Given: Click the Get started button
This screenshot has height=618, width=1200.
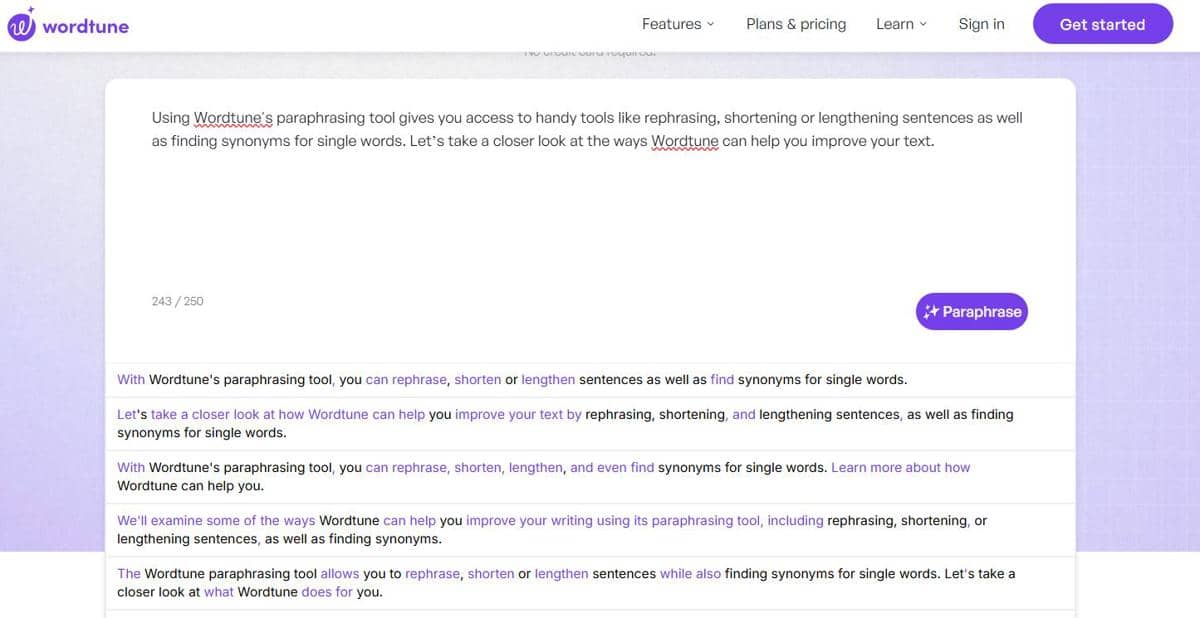Looking at the screenshot, I should [x=1102, y=24].
